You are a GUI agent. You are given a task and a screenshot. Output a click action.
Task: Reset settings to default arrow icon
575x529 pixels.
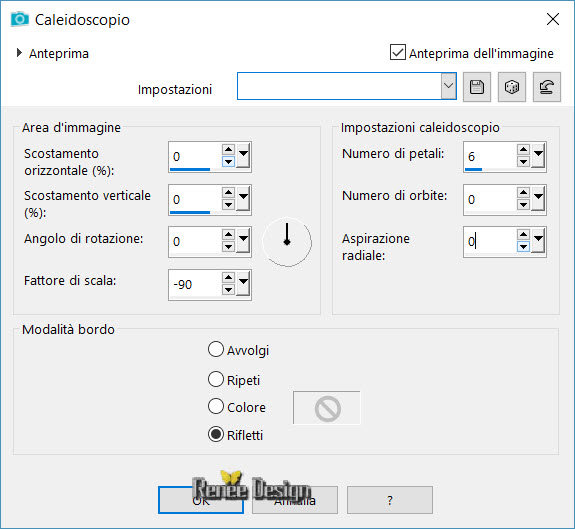[x=547, y=87]
